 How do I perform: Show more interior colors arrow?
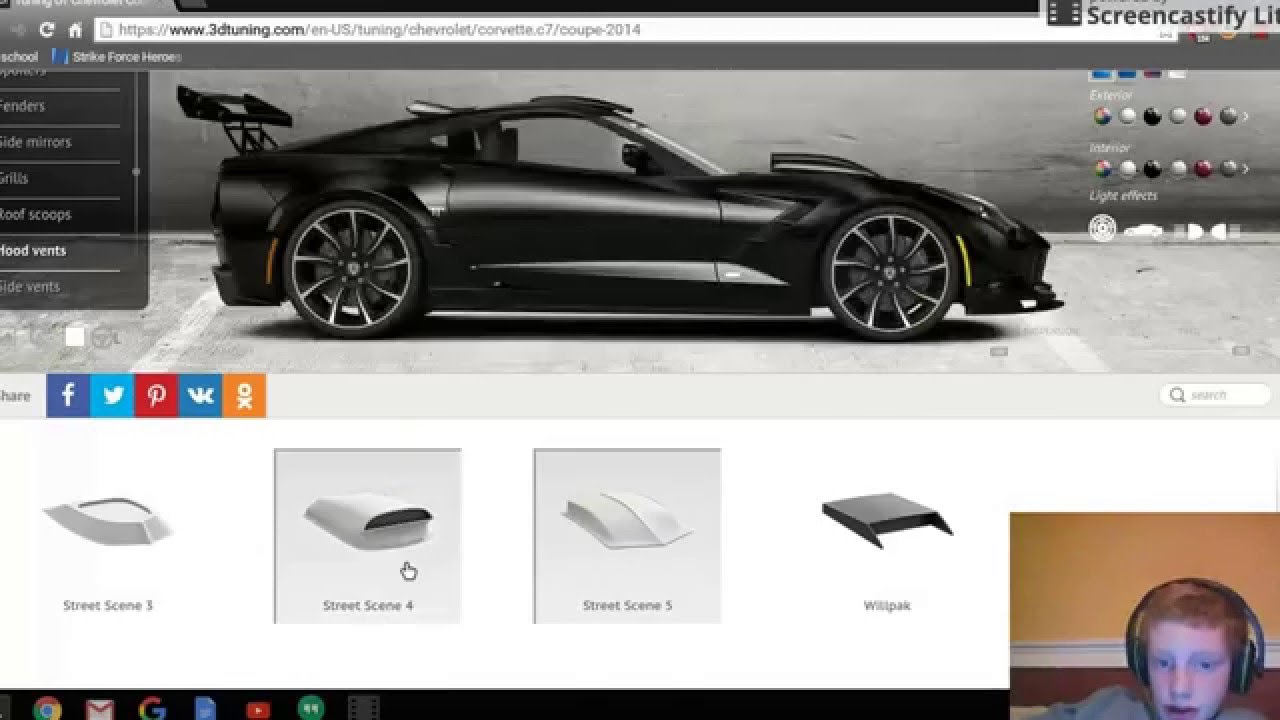point(1246,169)
